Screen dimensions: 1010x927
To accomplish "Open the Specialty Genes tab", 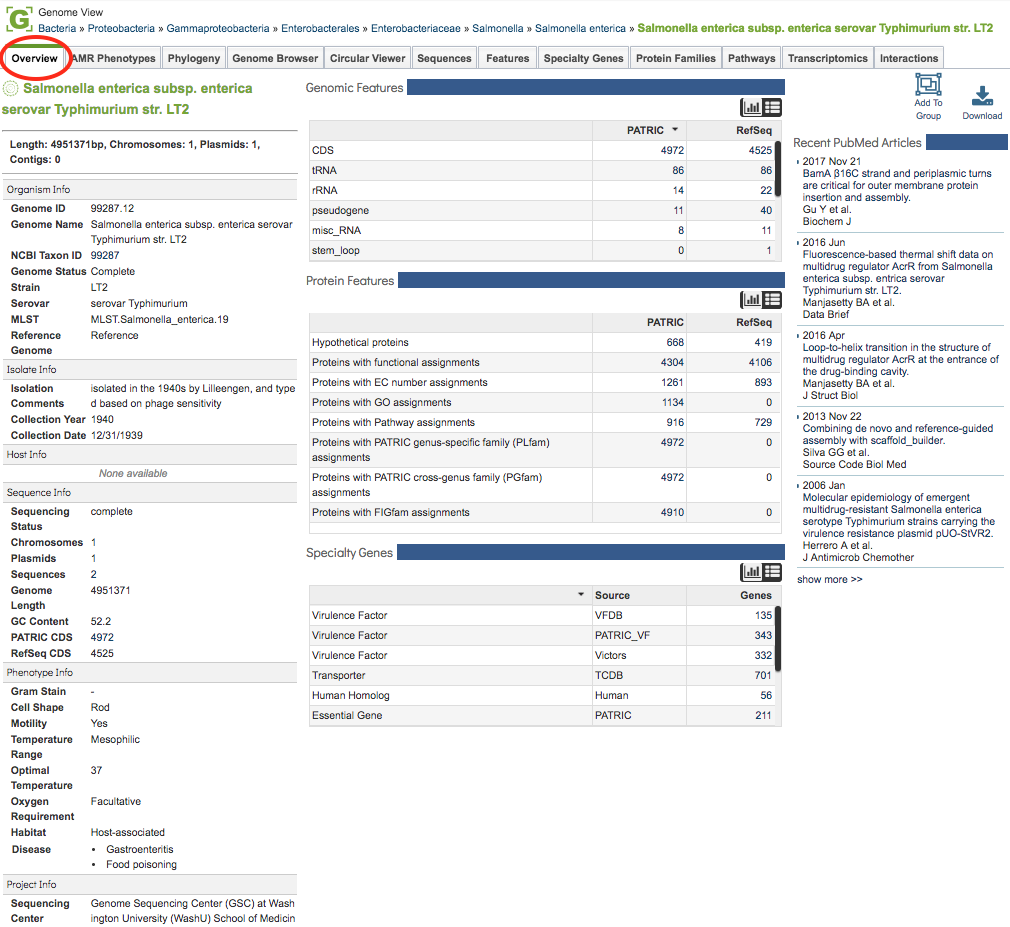I will [x=584, y=58].
